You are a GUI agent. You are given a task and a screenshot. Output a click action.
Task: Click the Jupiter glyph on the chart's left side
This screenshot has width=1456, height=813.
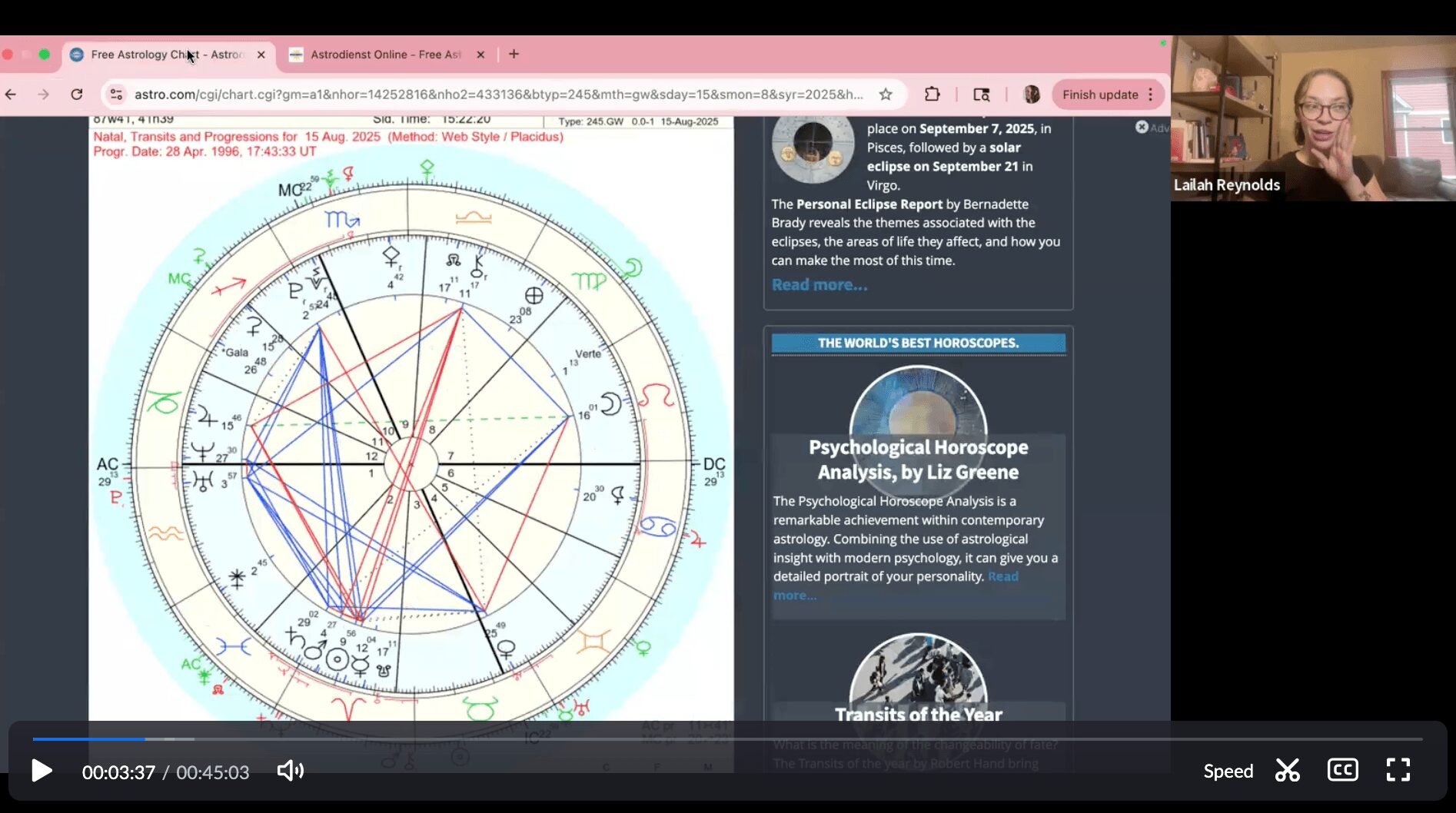click(208, 416)
